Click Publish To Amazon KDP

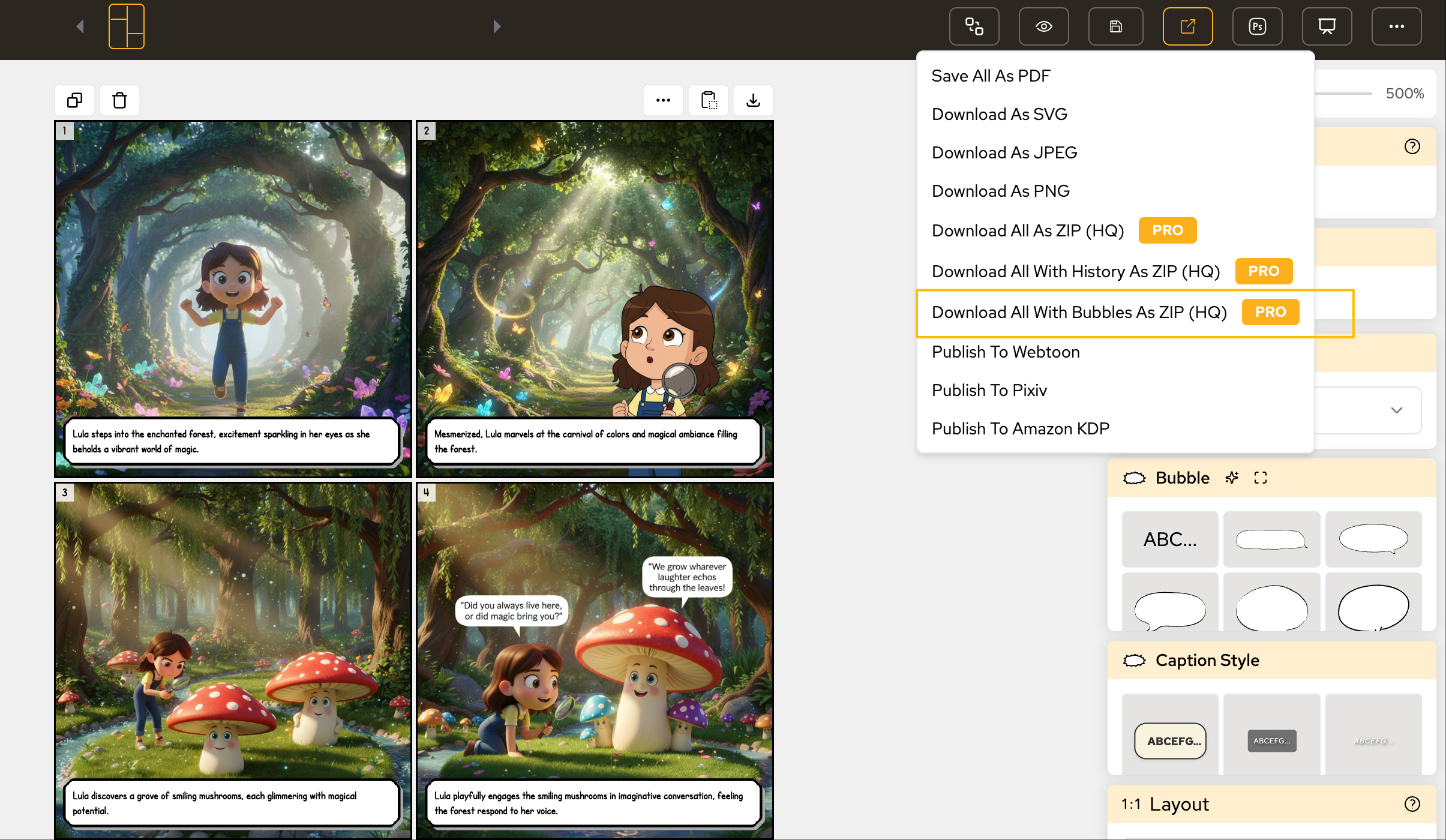[x=1020, y=428]
